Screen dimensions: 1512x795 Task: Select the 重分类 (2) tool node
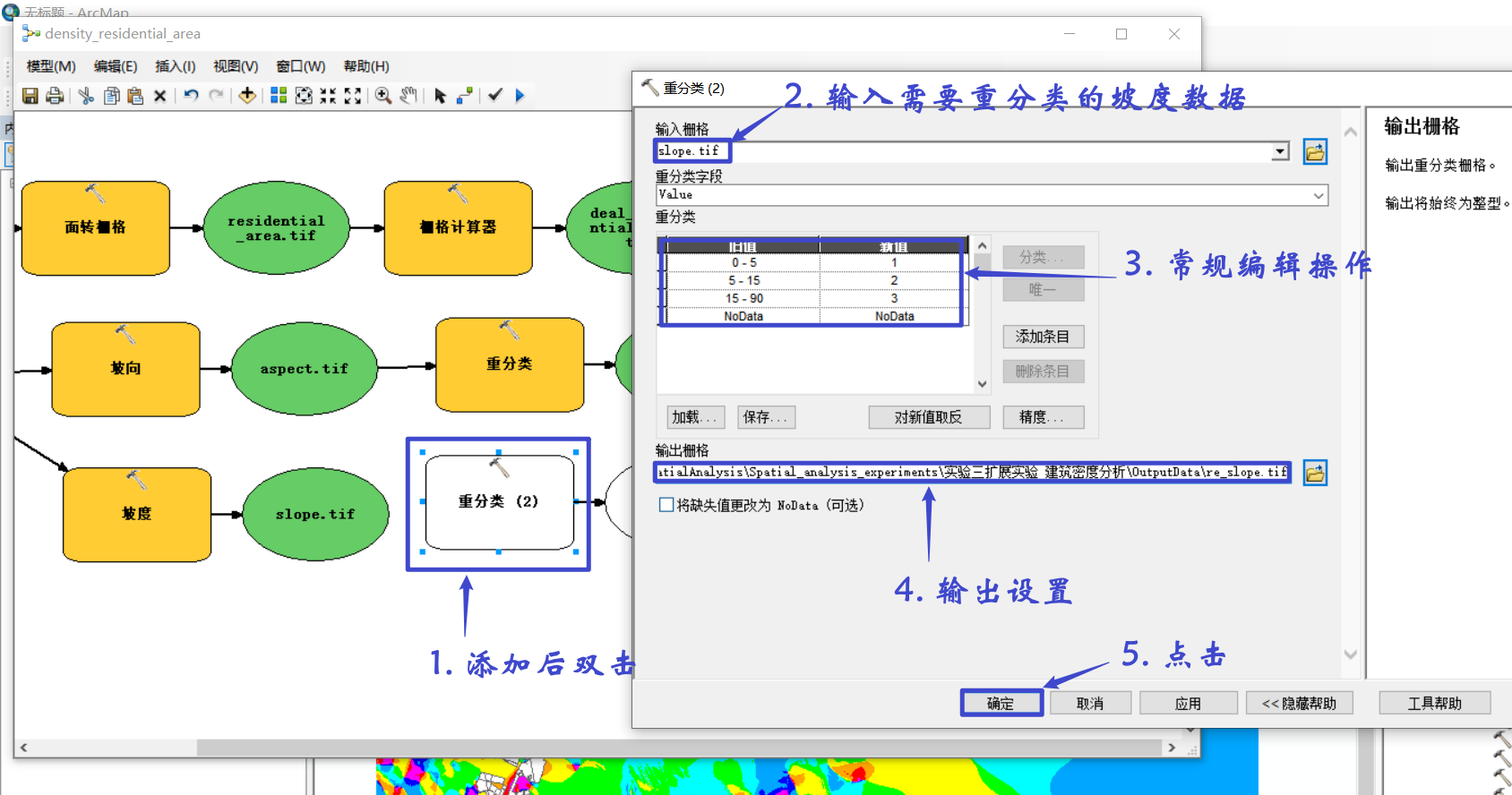499,502
